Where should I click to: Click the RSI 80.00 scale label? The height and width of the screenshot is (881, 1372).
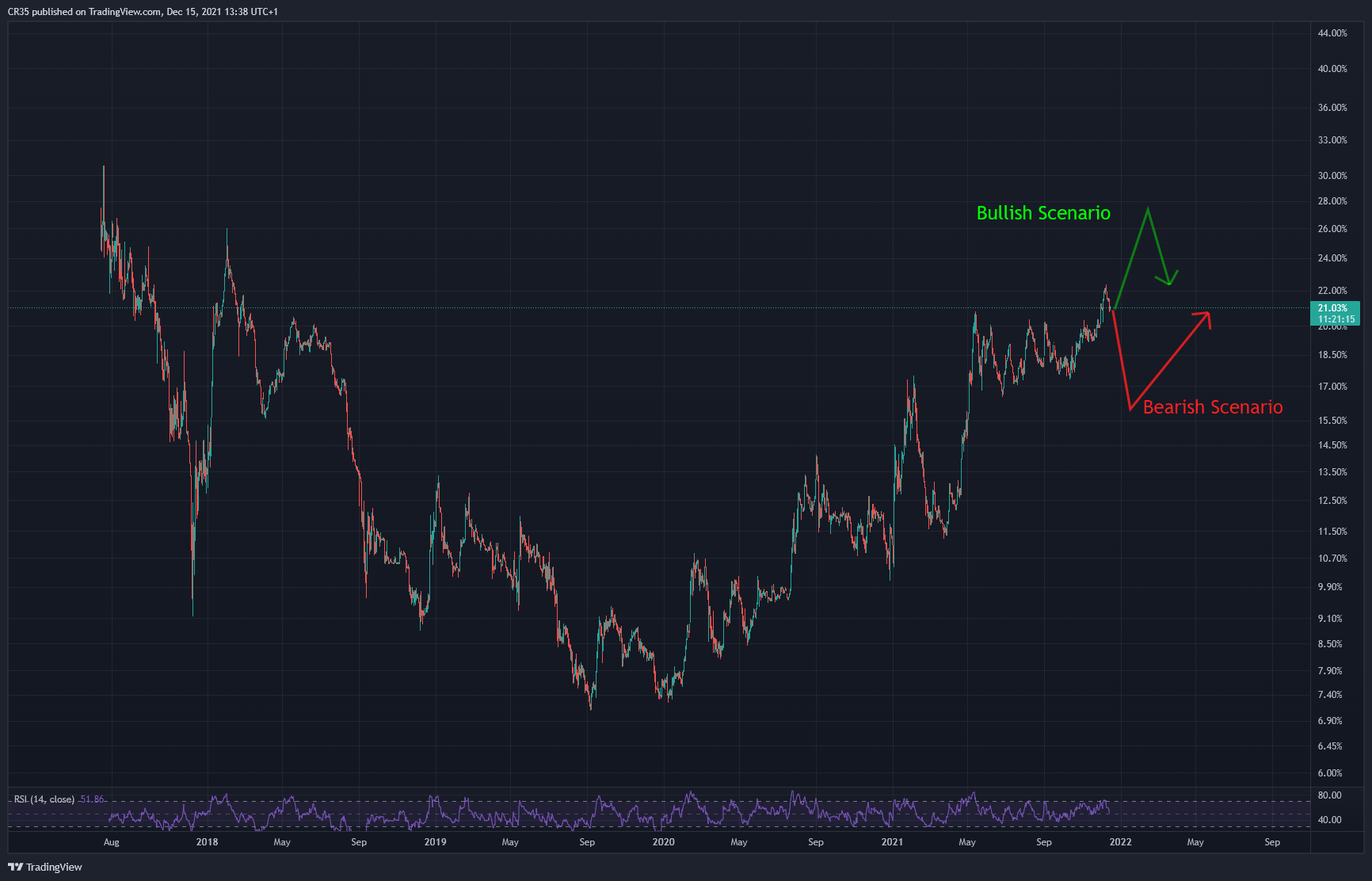click(x=1330, y=795)
